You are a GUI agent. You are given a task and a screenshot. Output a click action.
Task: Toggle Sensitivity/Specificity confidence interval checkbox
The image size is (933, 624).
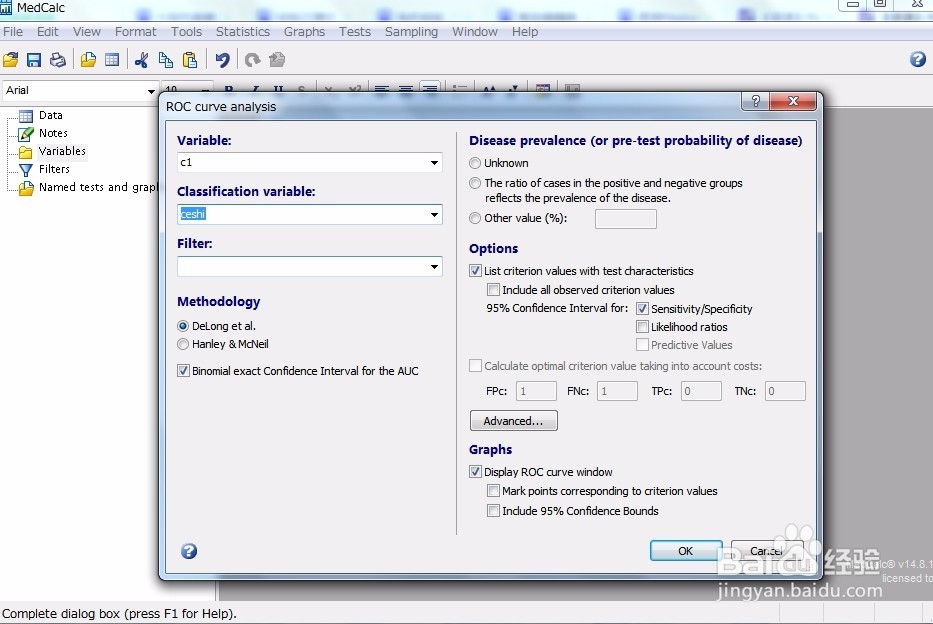click(642, 309)
